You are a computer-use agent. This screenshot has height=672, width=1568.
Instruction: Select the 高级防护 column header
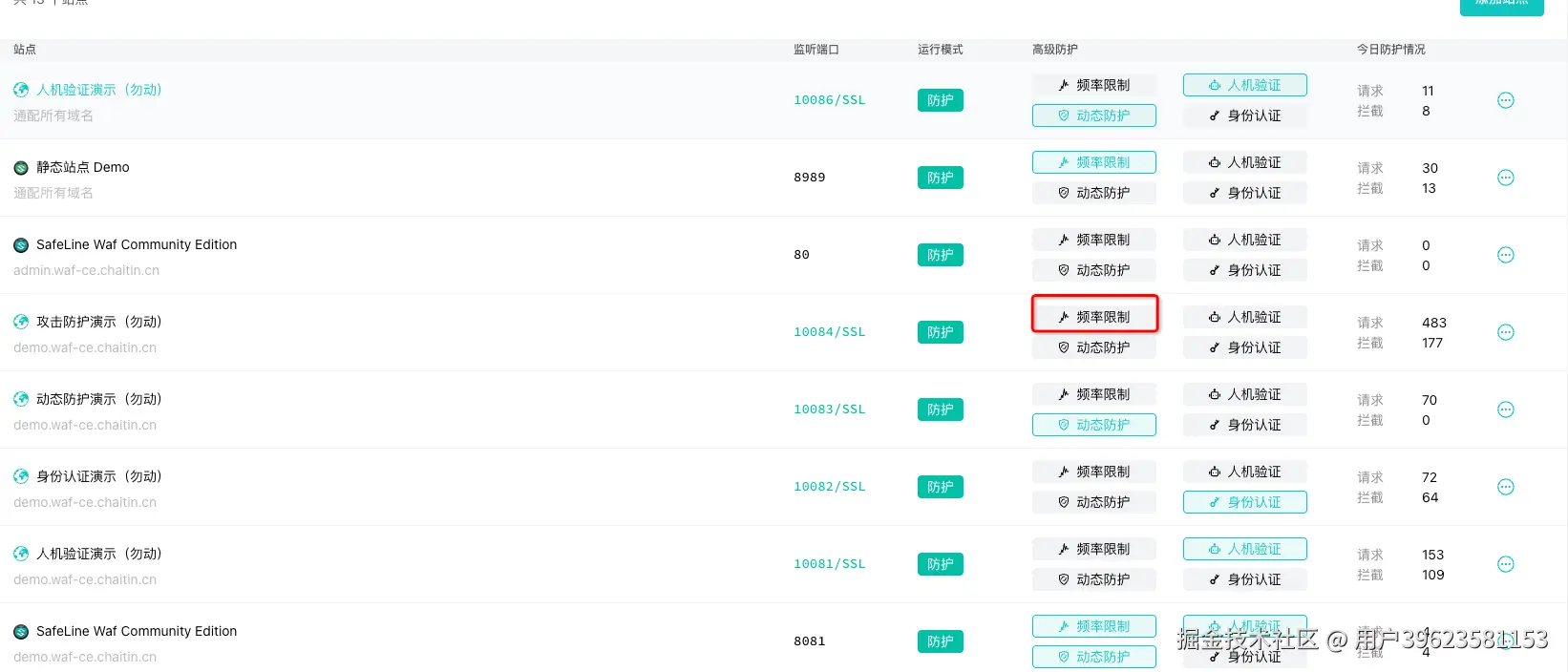1055,50
